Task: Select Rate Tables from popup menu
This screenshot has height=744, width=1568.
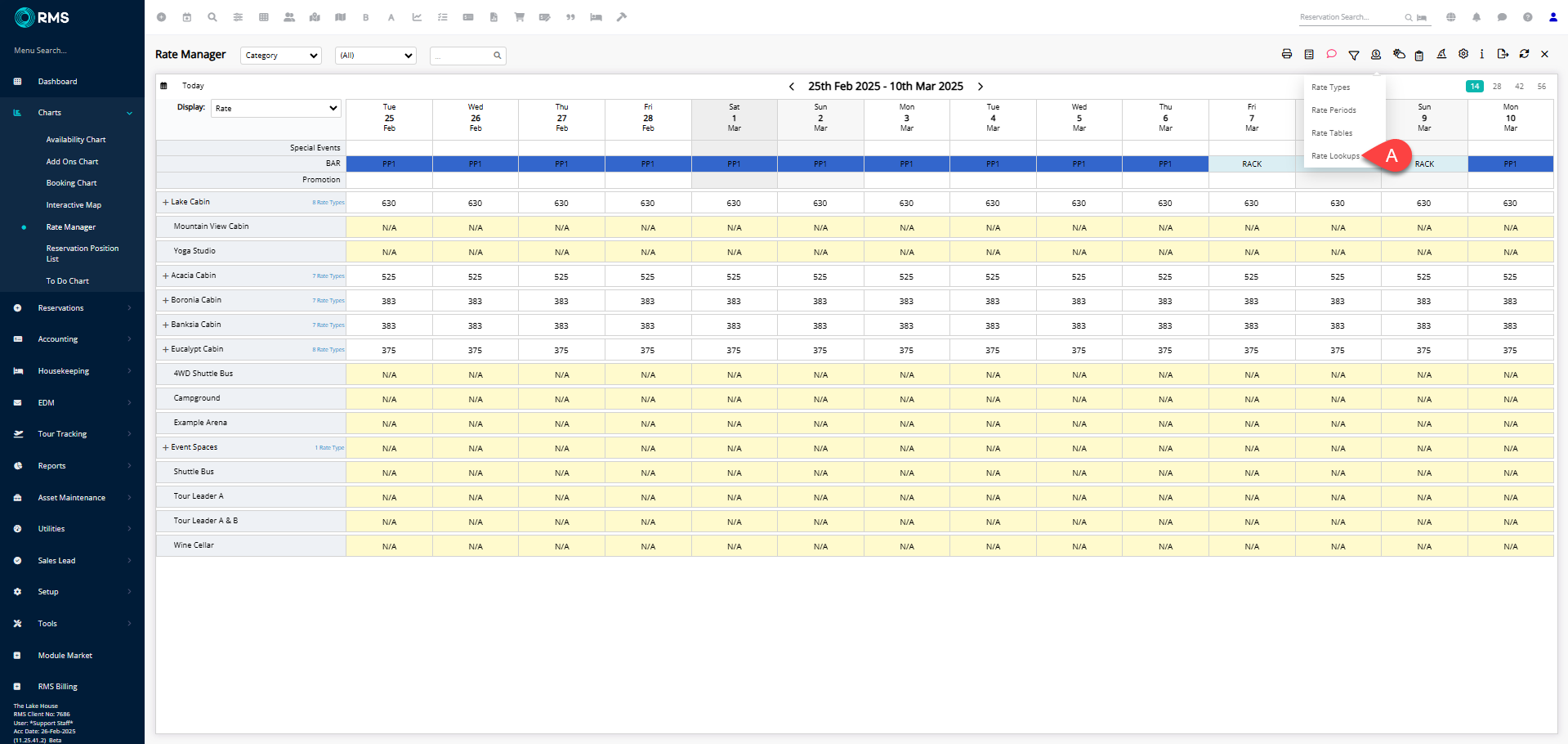Action: click(x=1332, y=133)
